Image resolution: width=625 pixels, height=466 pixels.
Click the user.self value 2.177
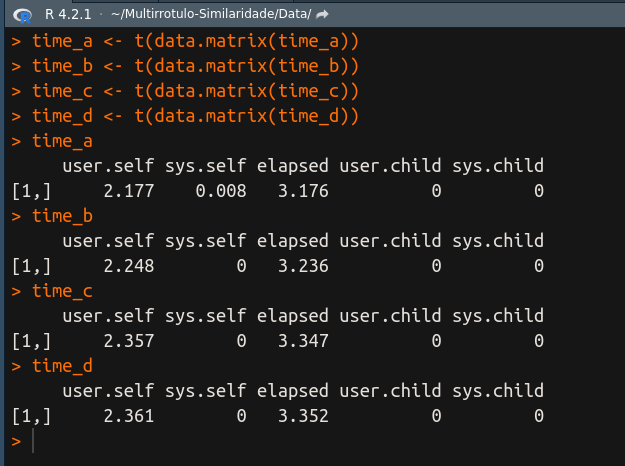pyautogui.click(x=129, y=191)
